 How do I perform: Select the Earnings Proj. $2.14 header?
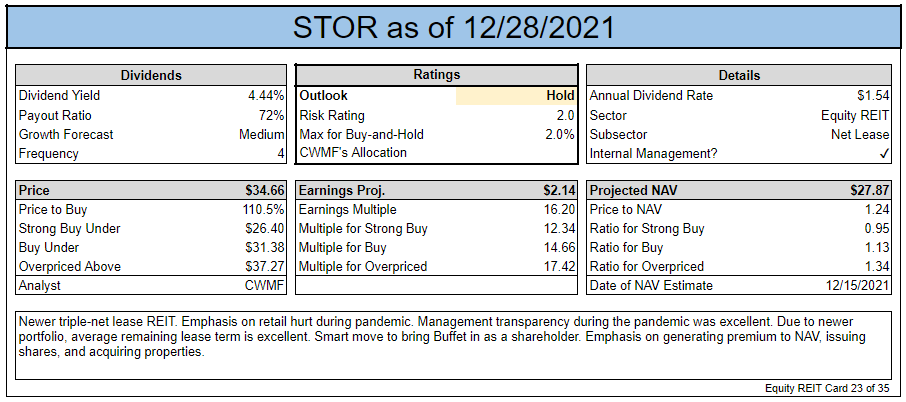point(436,191)
